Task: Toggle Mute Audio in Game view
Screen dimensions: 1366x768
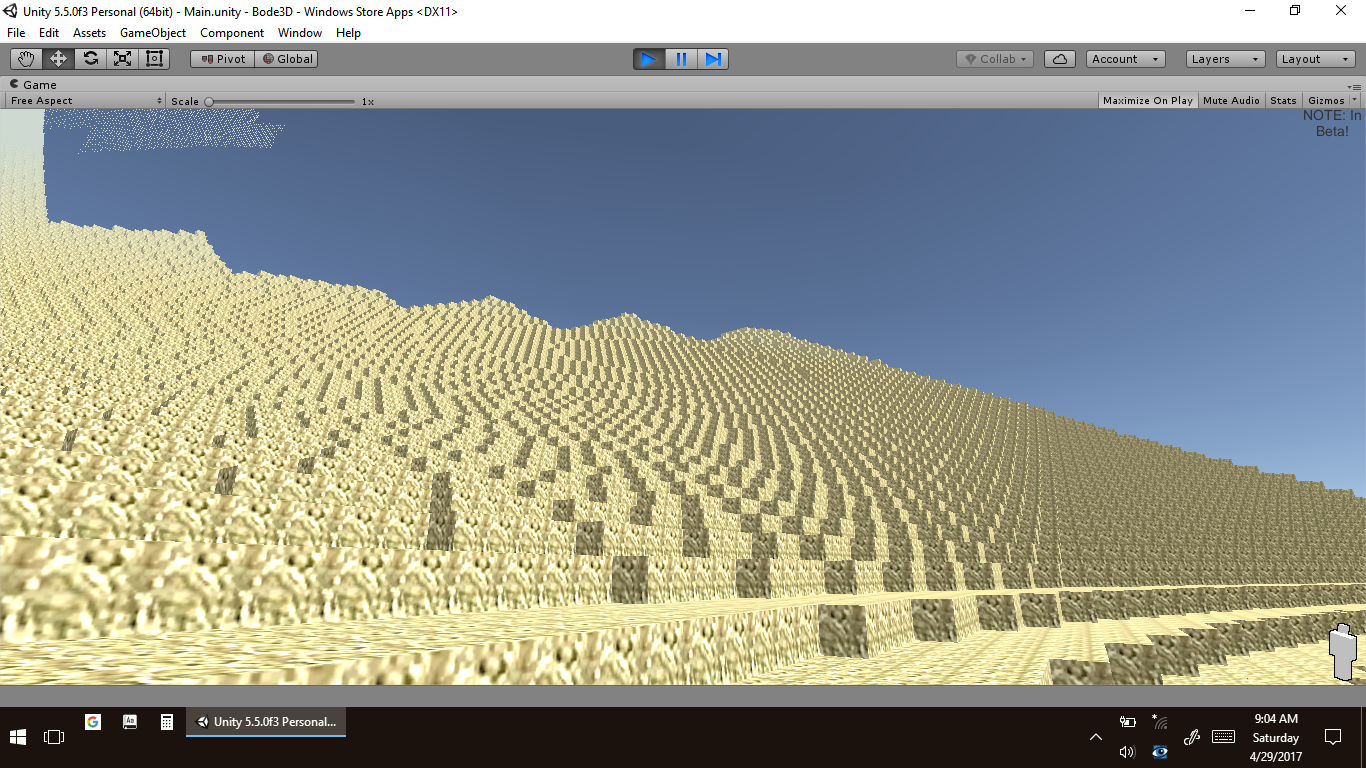Action: tap(1231, 100)
